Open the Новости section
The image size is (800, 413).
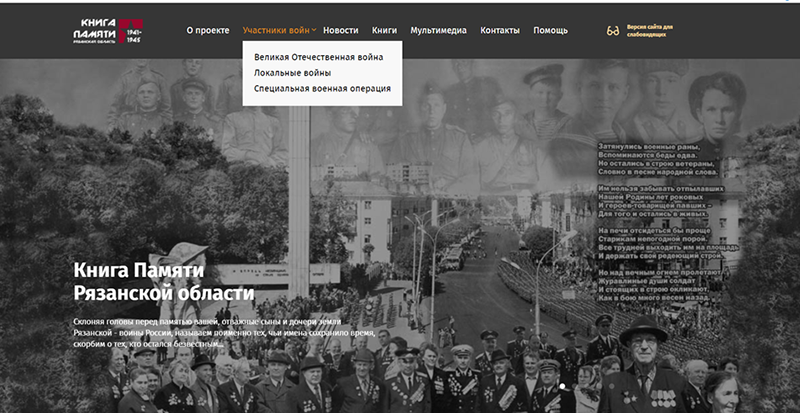coord(341,31)
